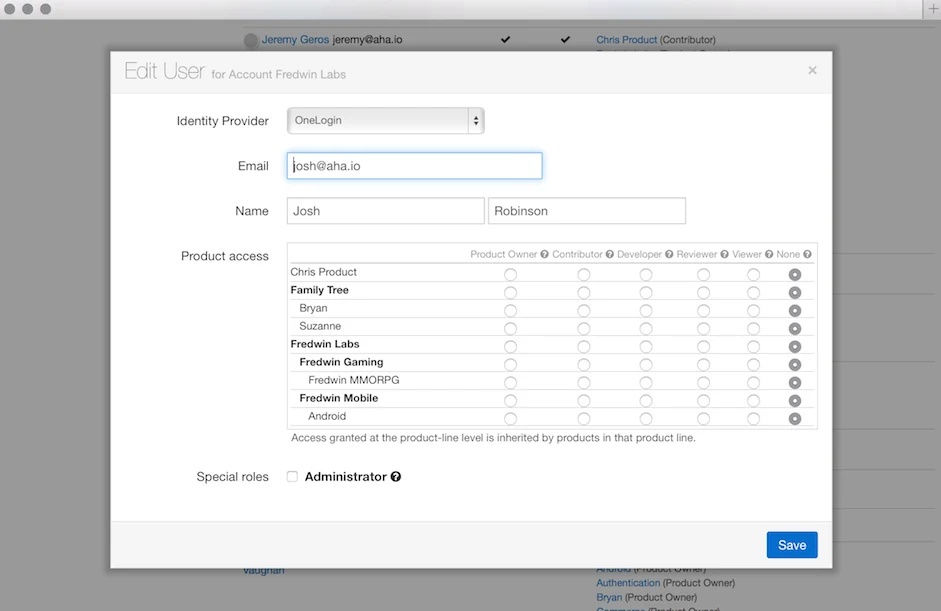Open the Identity Provider OneLogin dropdown

(x=385, y=121)
